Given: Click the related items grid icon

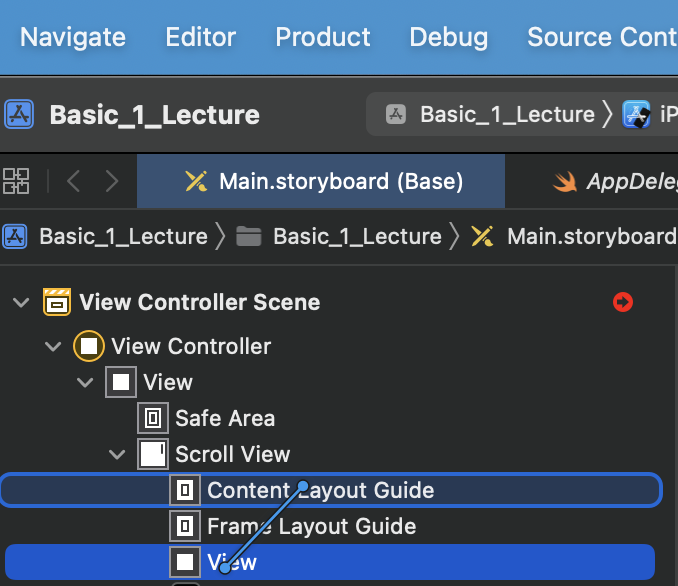Looking at the screenshot, I should [x=17, y=181].
